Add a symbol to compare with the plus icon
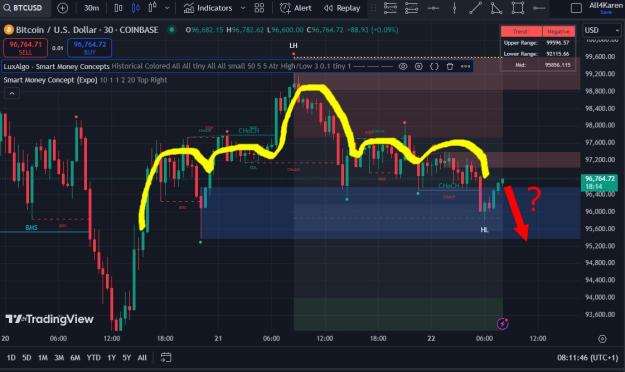This screenshot has width=625, height=372. coord(63,8)
